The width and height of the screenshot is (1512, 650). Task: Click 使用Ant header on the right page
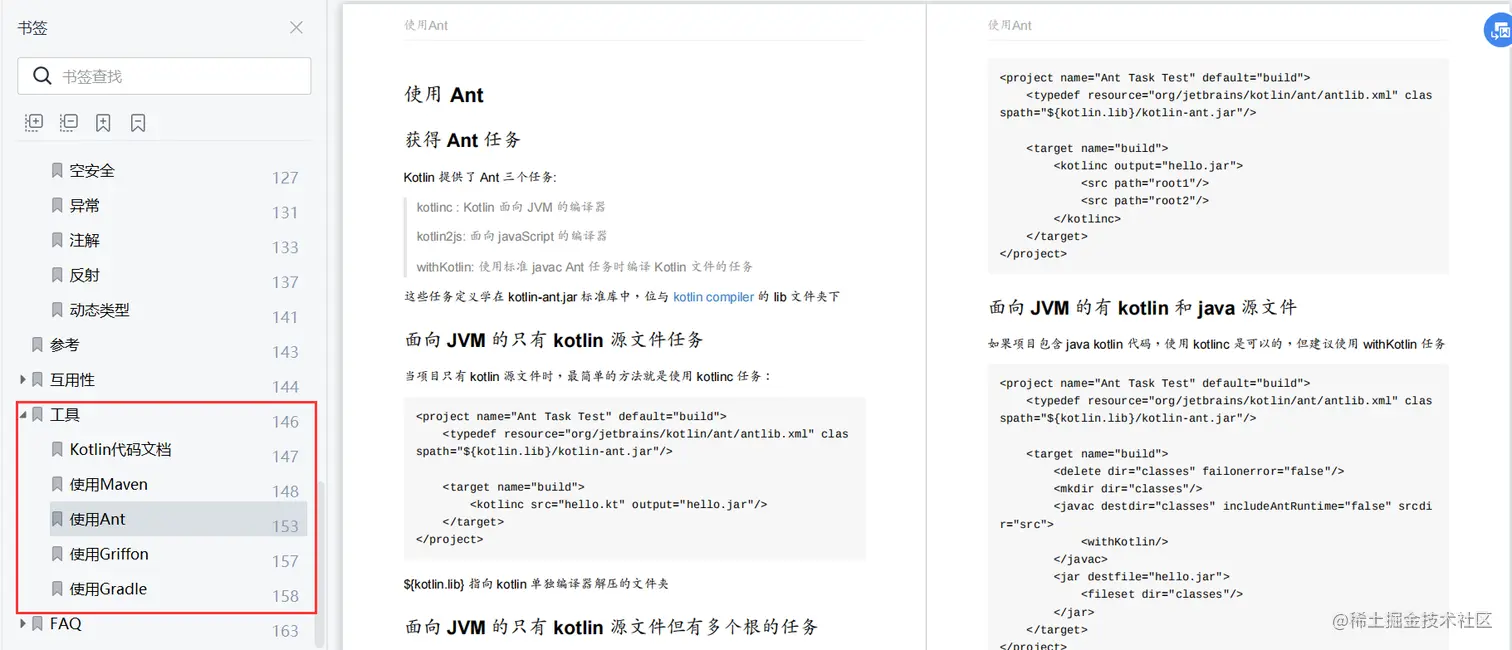coord(1010,25)
